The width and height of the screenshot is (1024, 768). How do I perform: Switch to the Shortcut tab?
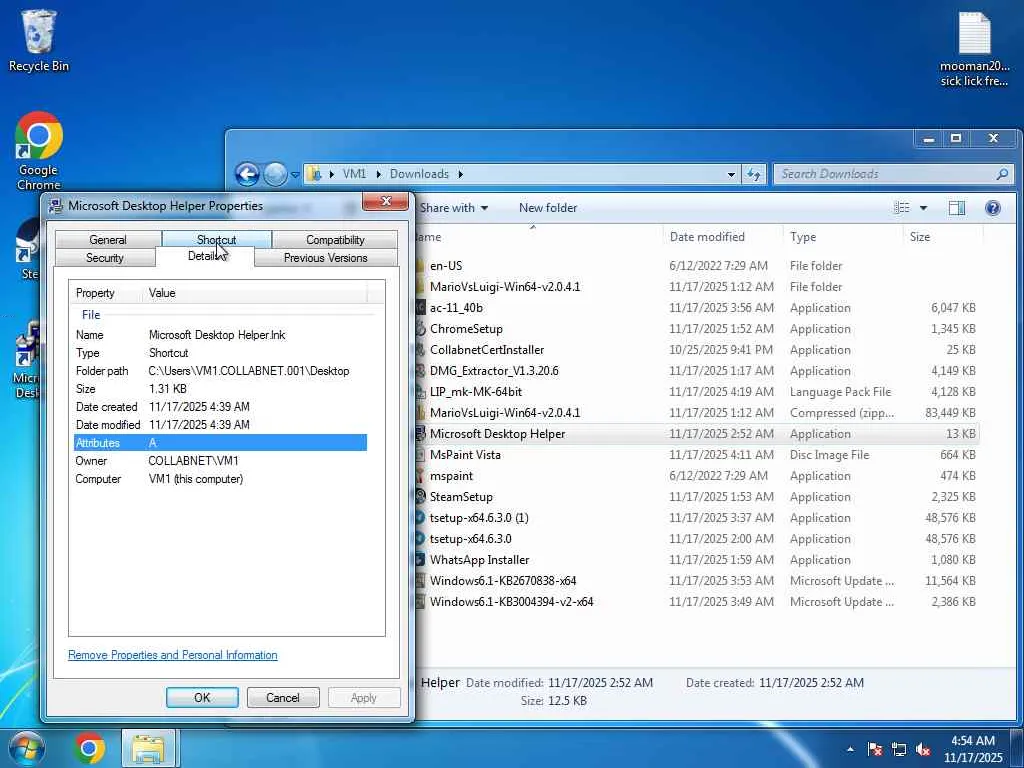pos(216,239)
